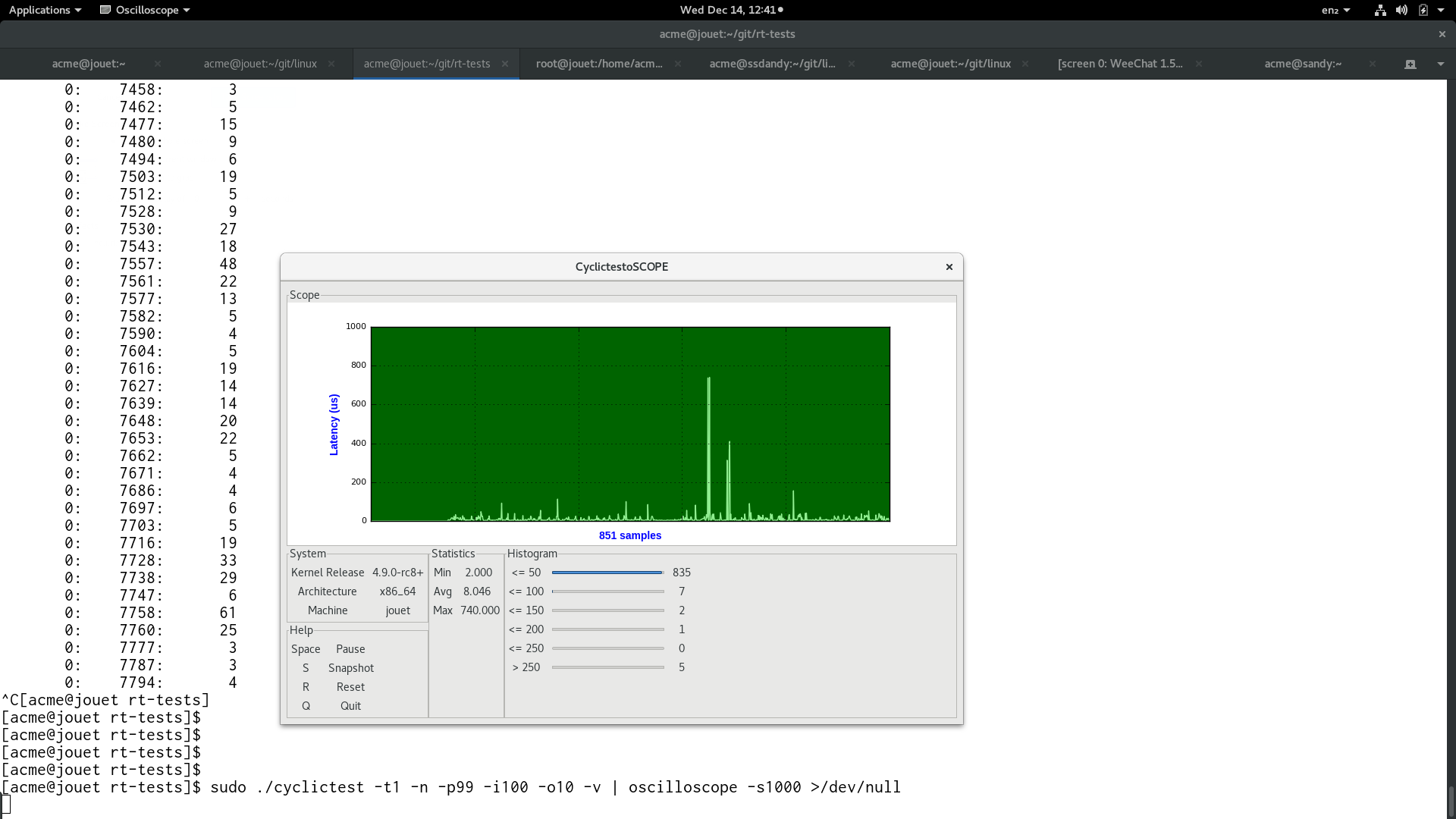Image resolution: width=1456 pixels, height=819 pixels.
Task: Open the terminal tab list dropdown
Action: [1441, 64]
